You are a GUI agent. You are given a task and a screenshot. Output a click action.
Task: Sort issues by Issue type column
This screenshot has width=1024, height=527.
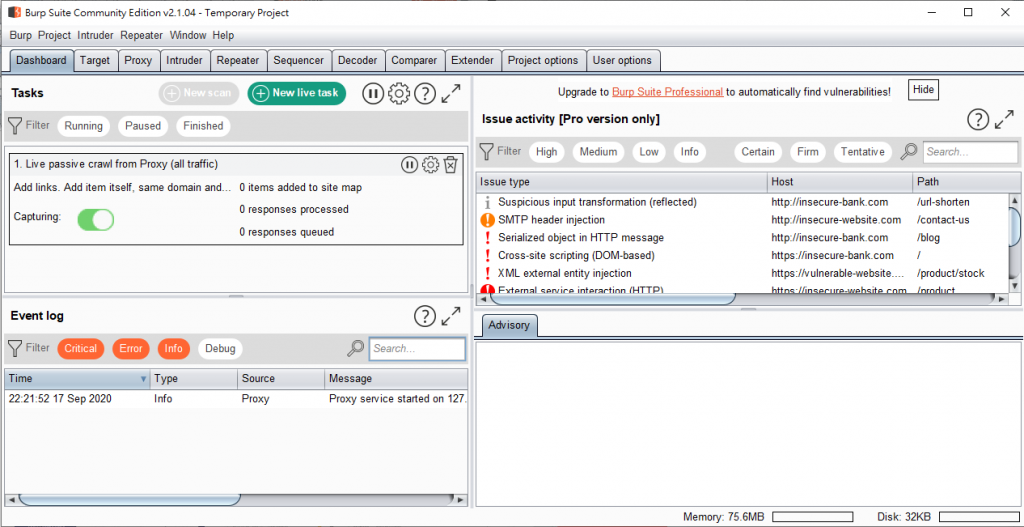click(x=622, y=182)
